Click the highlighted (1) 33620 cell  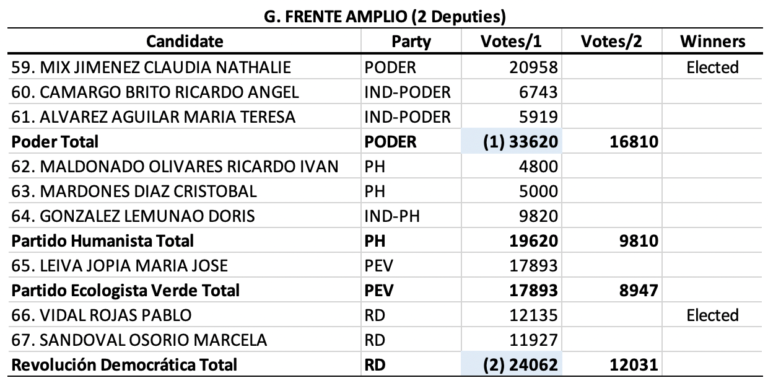pyautogui.click(x=511, y=142)
